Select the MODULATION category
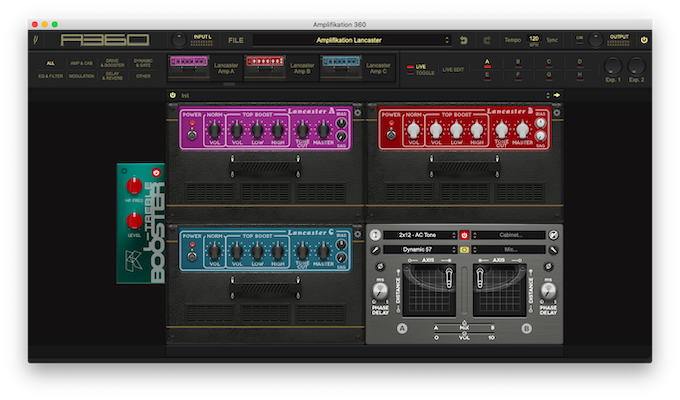680x400 pixels. [81, 76]
